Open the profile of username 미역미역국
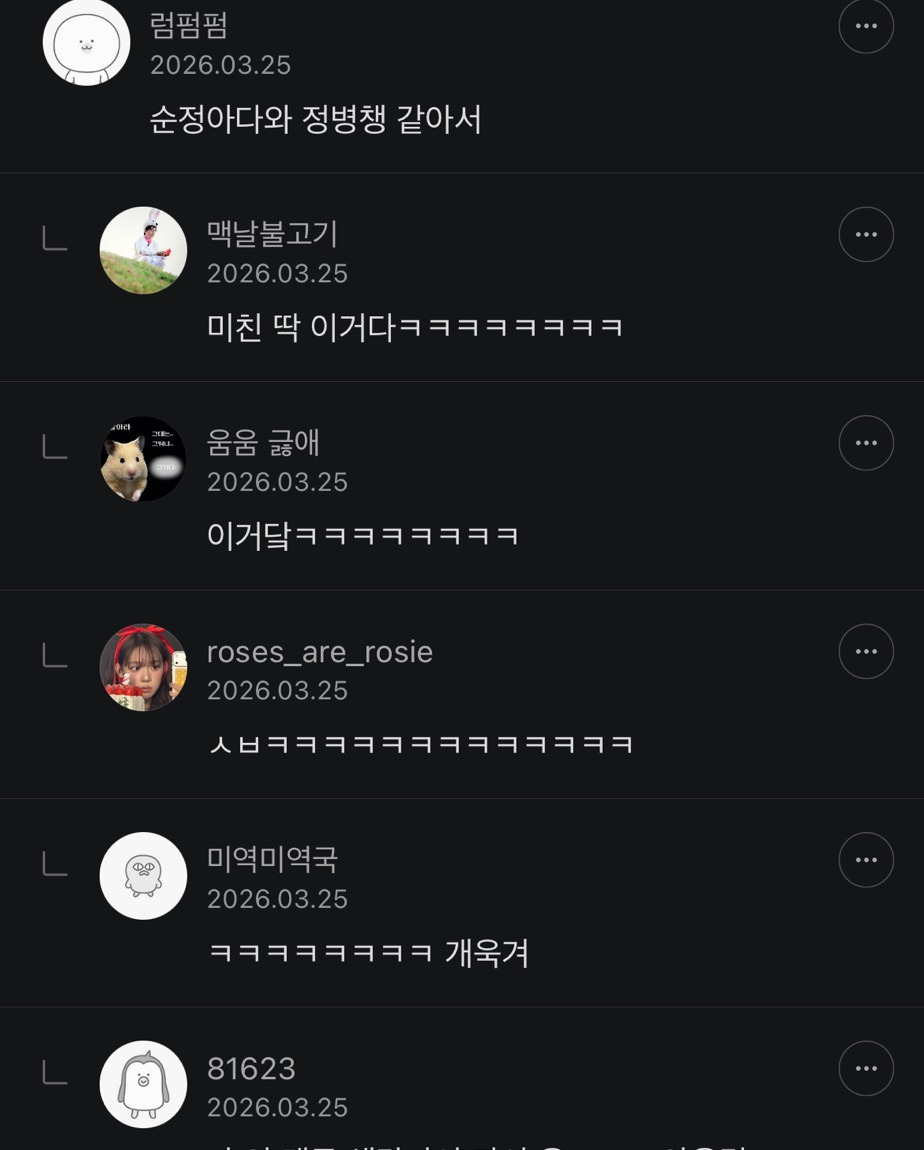 tap(272, 859)
